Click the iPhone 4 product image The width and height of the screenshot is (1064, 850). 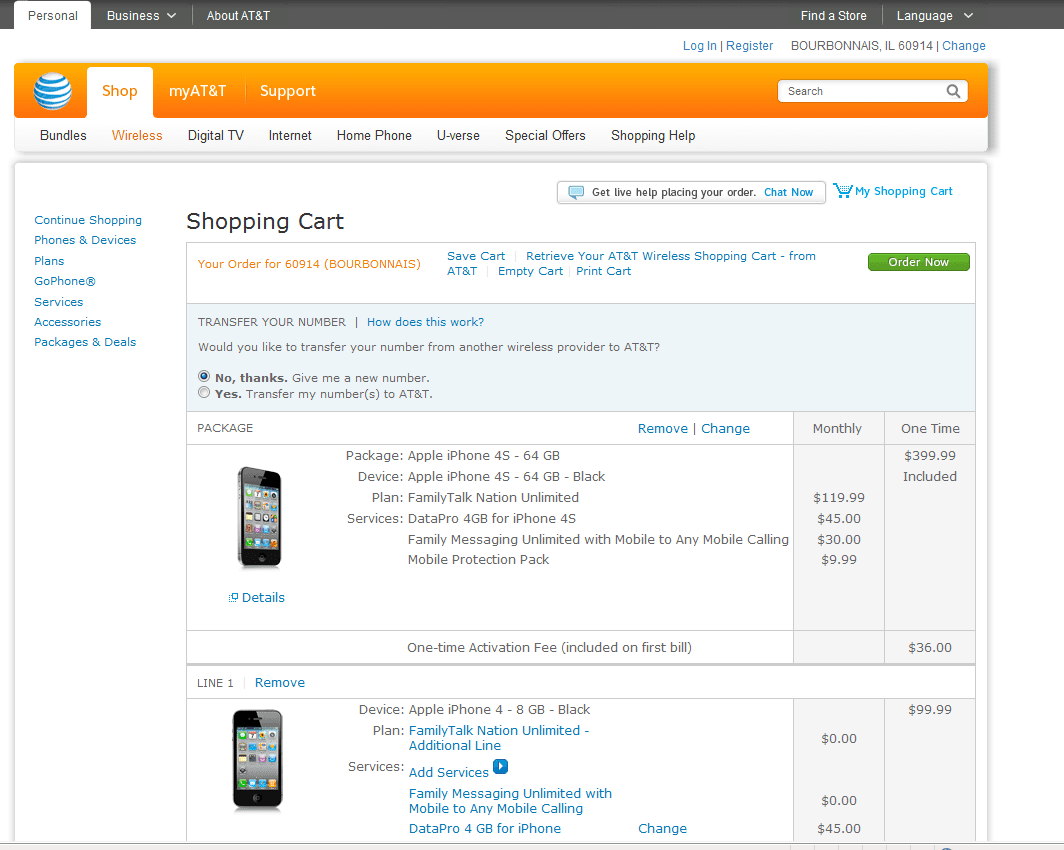257,759
